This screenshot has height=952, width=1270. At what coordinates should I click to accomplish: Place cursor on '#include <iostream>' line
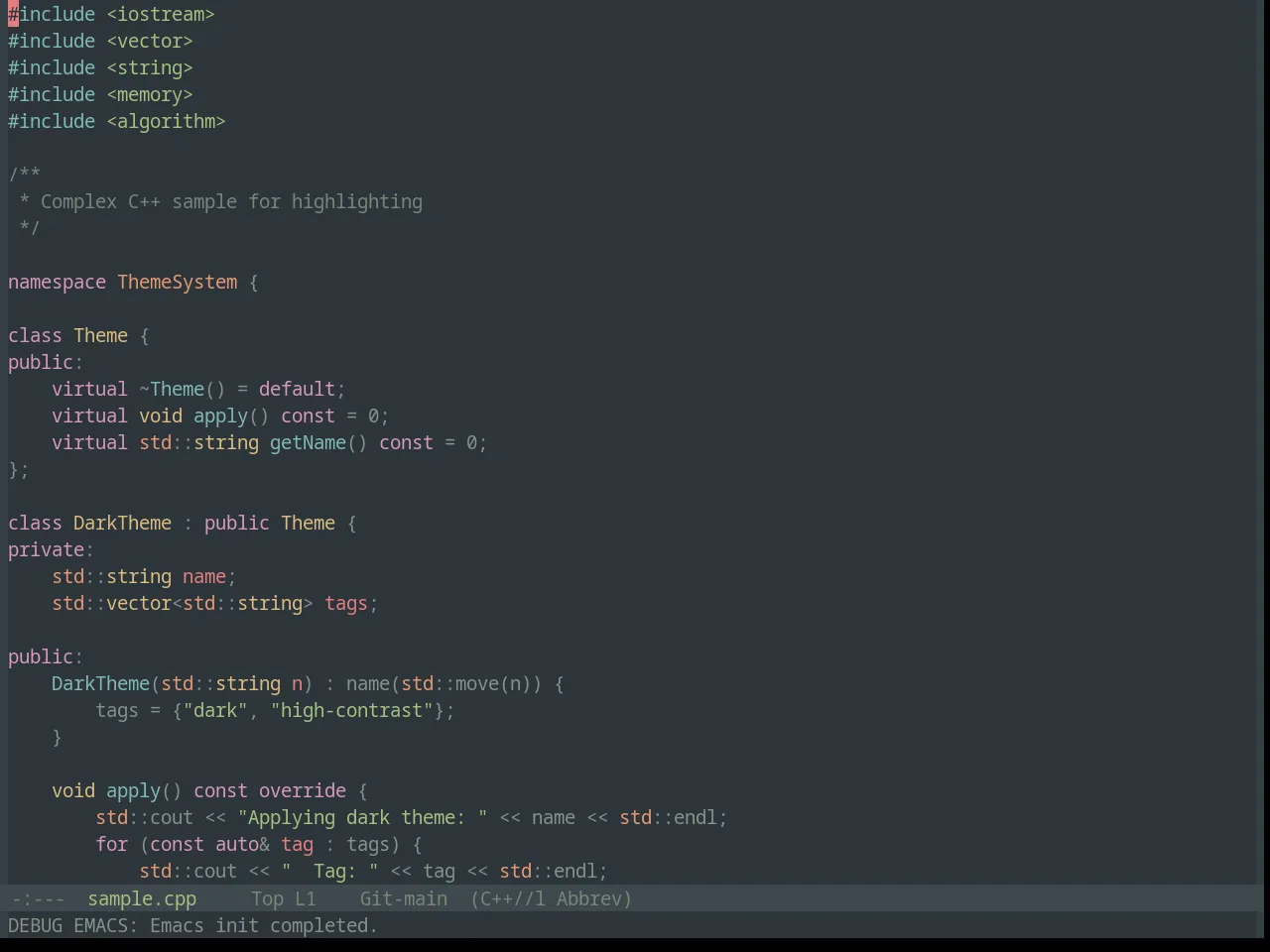pos(111,15)
